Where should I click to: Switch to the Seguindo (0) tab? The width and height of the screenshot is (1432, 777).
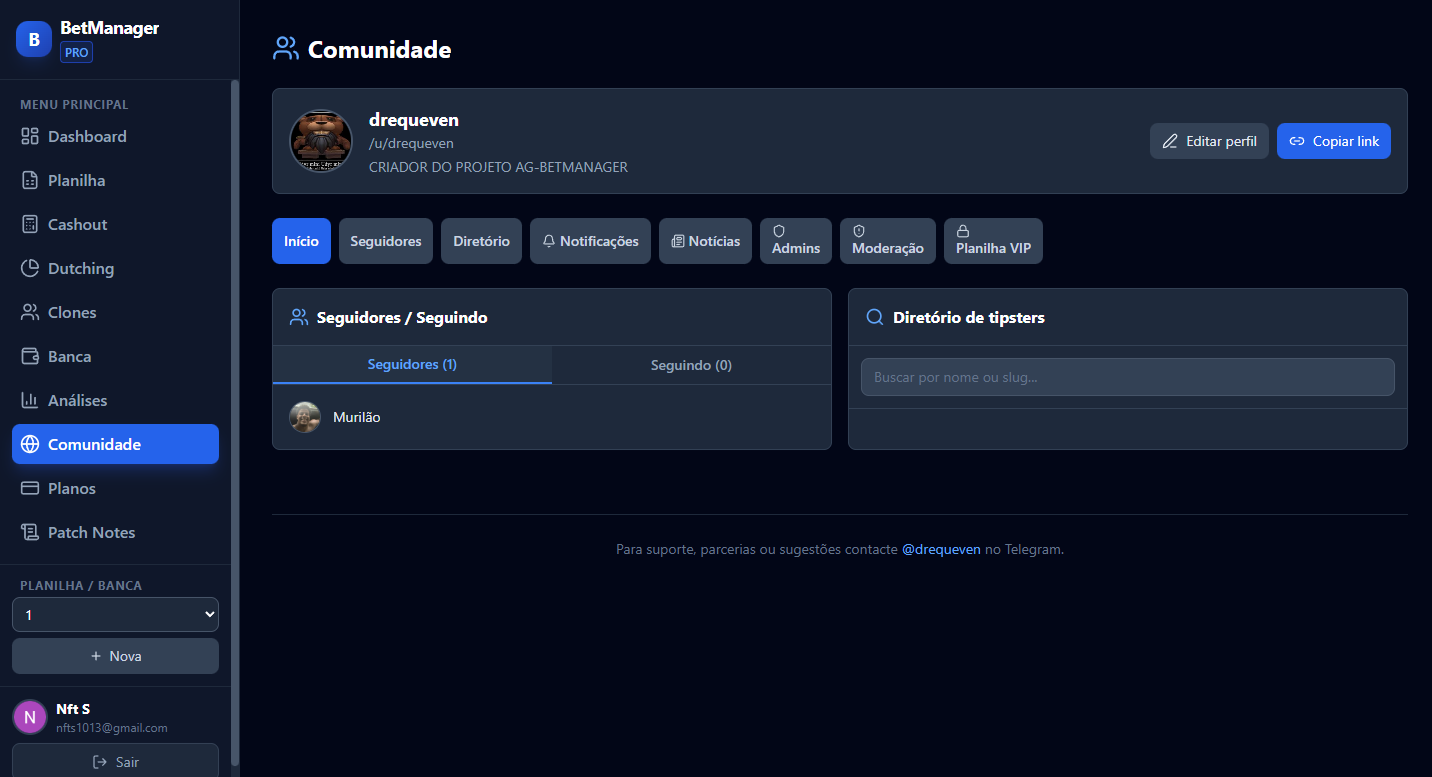[691, 365]
